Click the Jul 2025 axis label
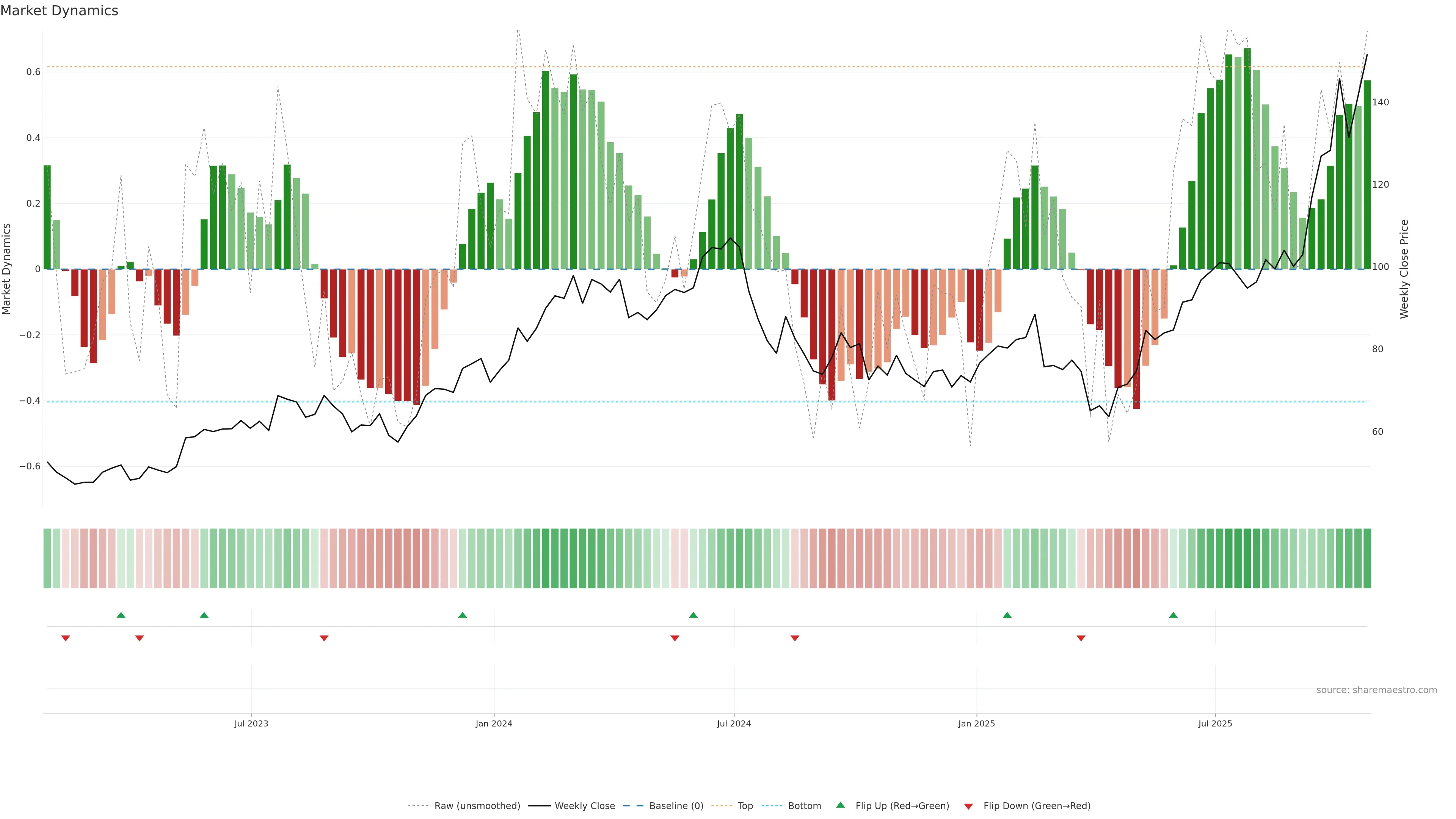 pyautogui.click(x=1215, y=723)
